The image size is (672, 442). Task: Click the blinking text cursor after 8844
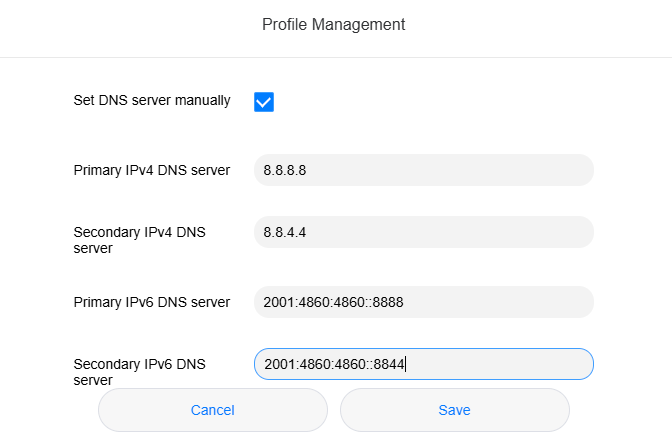pos(405,364)
